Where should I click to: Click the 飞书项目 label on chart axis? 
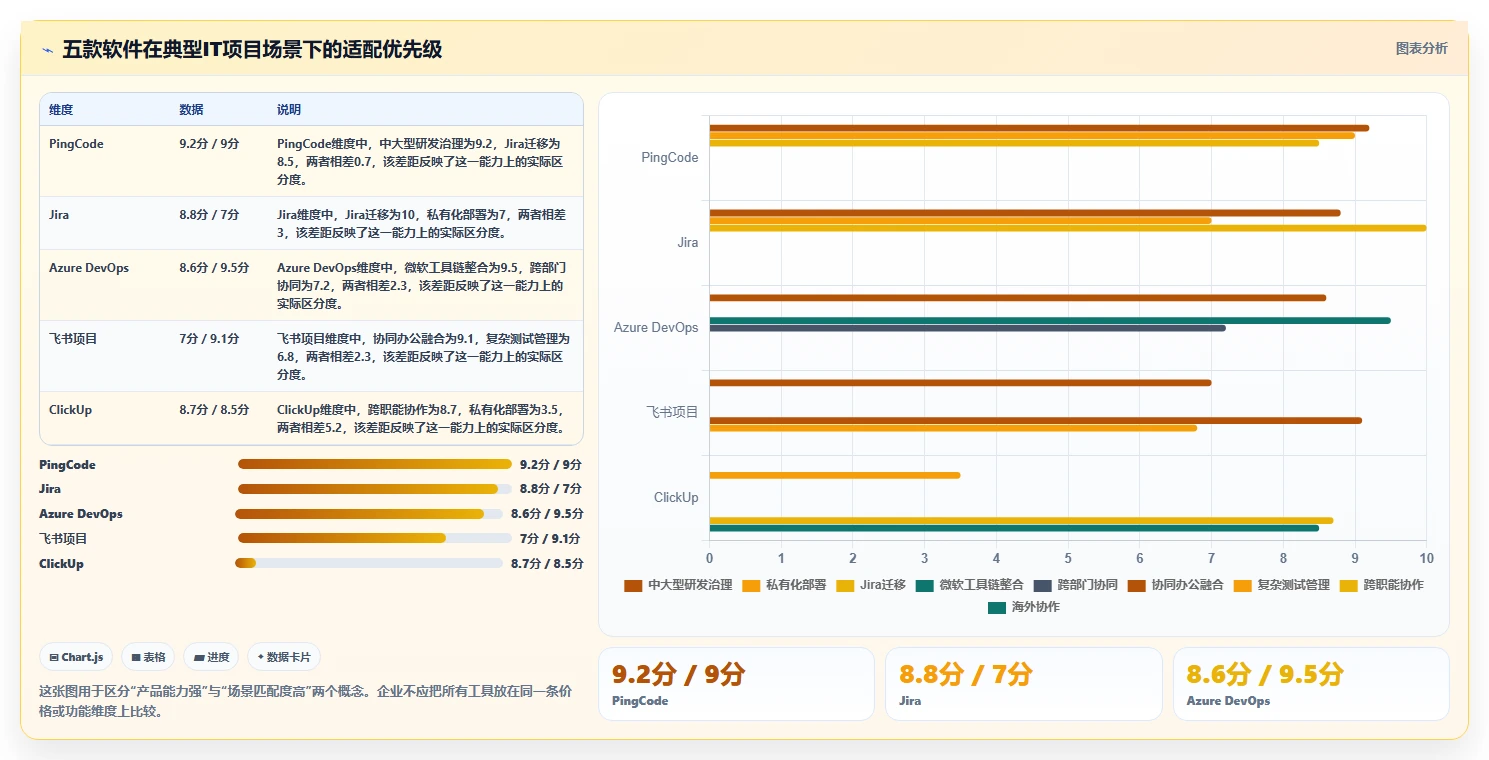(672, 412)
